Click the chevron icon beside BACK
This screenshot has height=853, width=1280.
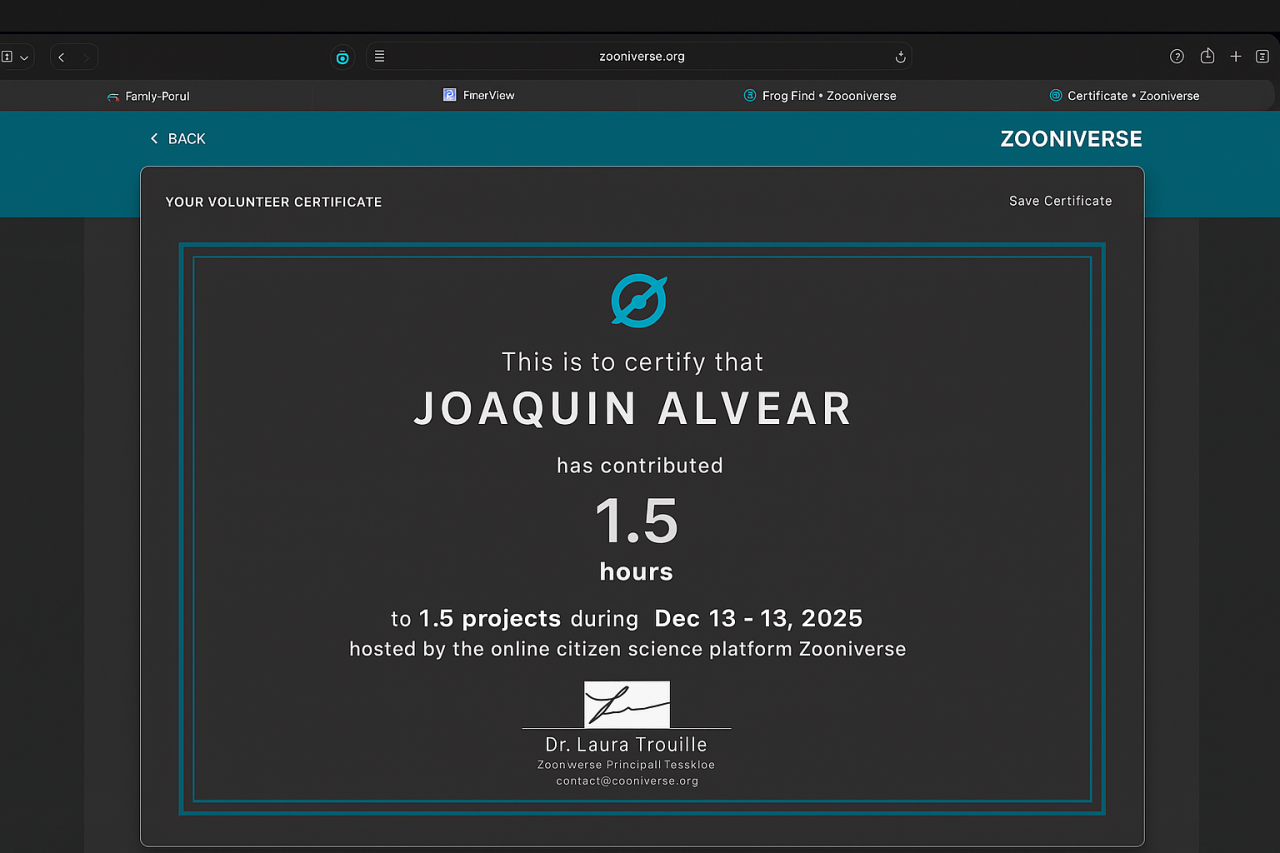(154, 139)
